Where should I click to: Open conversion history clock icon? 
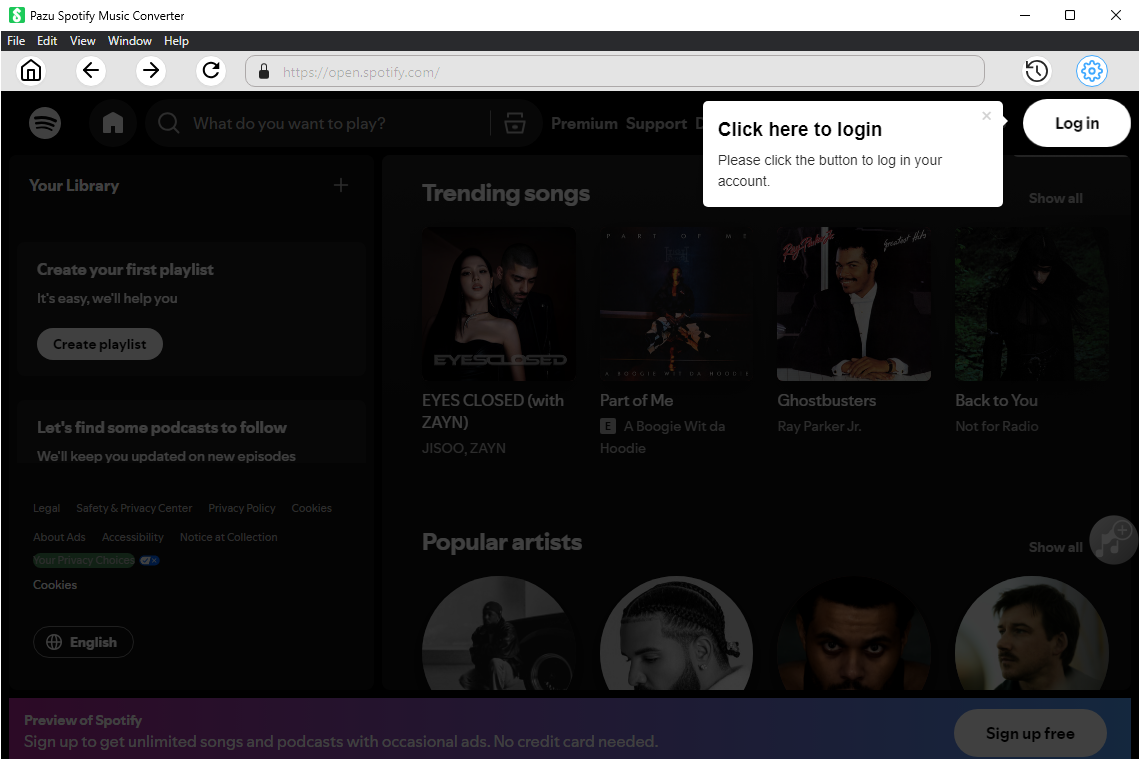(x=1036, y=71)
